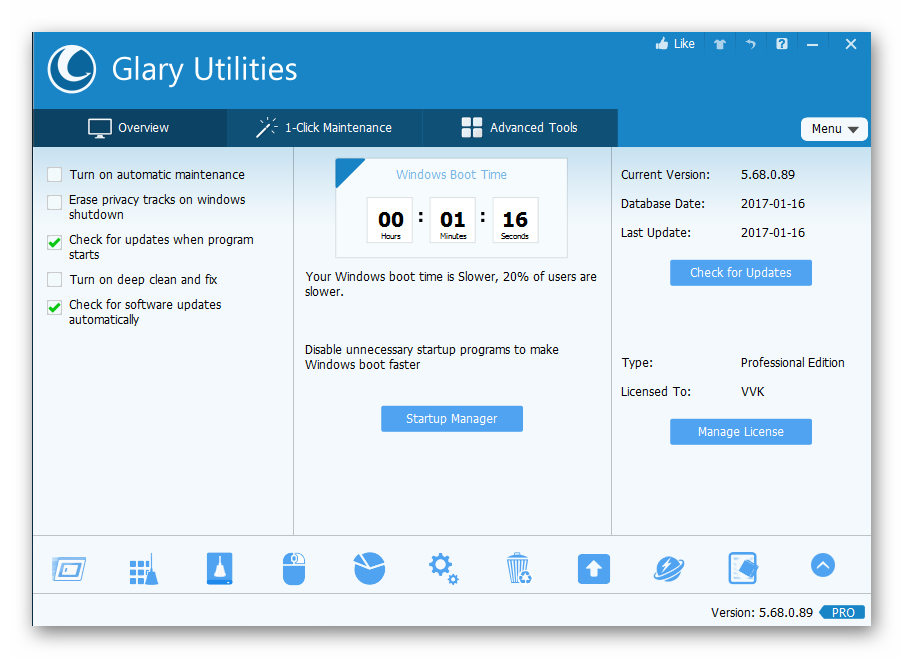Screen dimensions: 903x658
Task: Click the Disable unnecessary startup programs text
Action: click(432, 357)
